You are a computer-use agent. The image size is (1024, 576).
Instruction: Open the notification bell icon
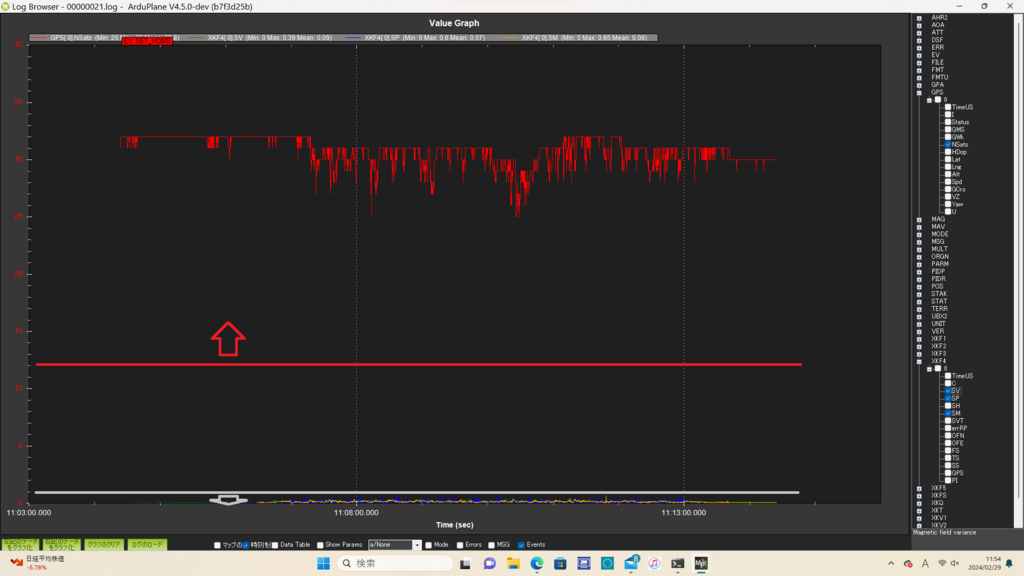click(1009, 564)
